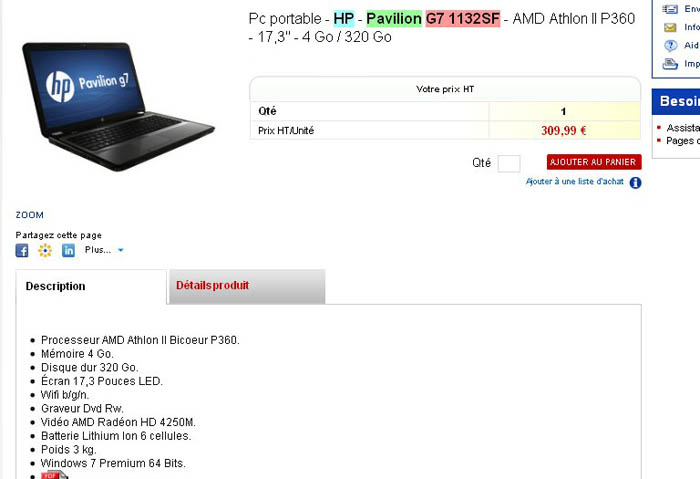Click the Besoin header in sidebar
Screen dimensions: 700x479
[x=679, y=101]
